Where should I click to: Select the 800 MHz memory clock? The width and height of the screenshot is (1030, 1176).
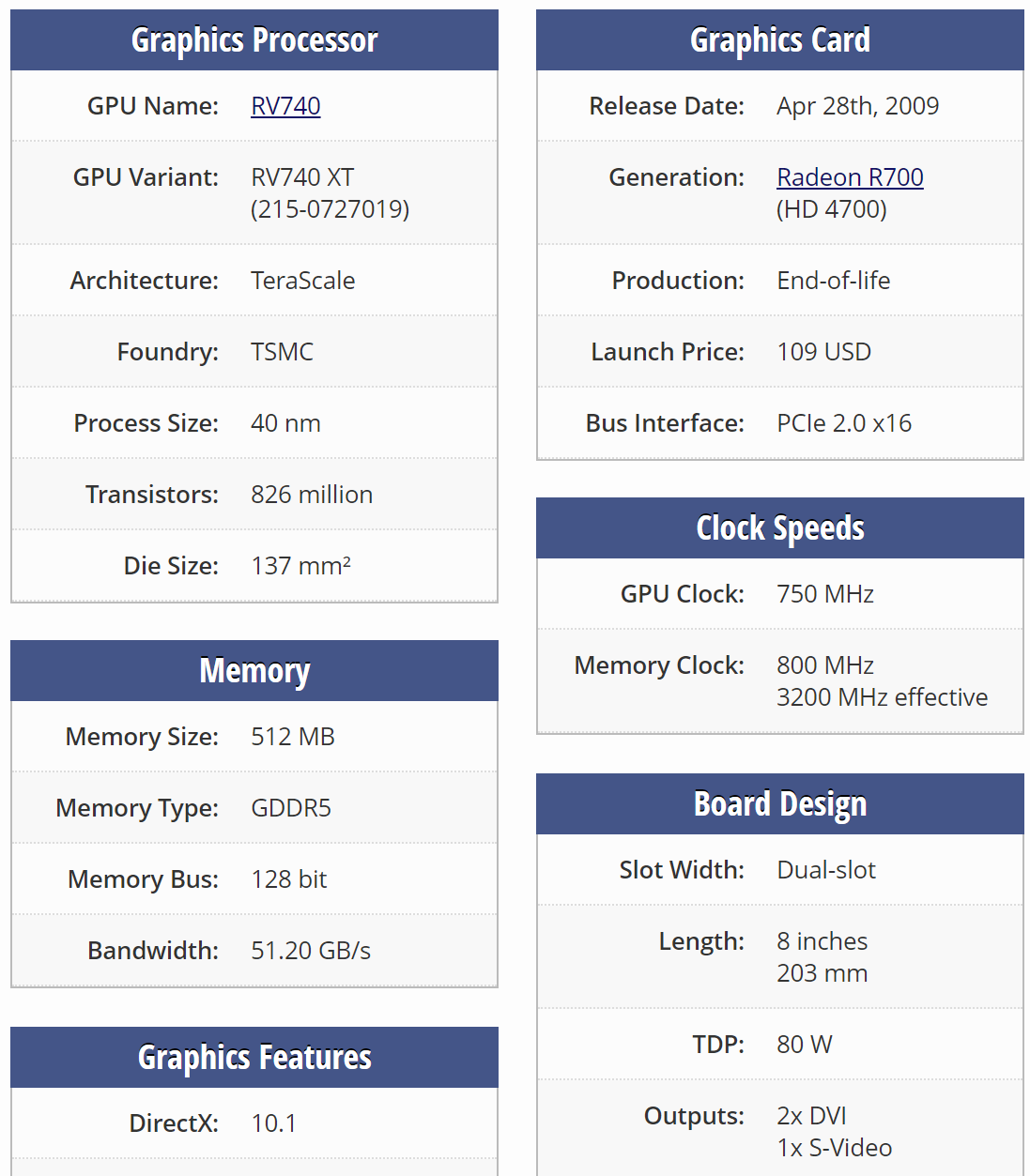click(x=825, y=665)
